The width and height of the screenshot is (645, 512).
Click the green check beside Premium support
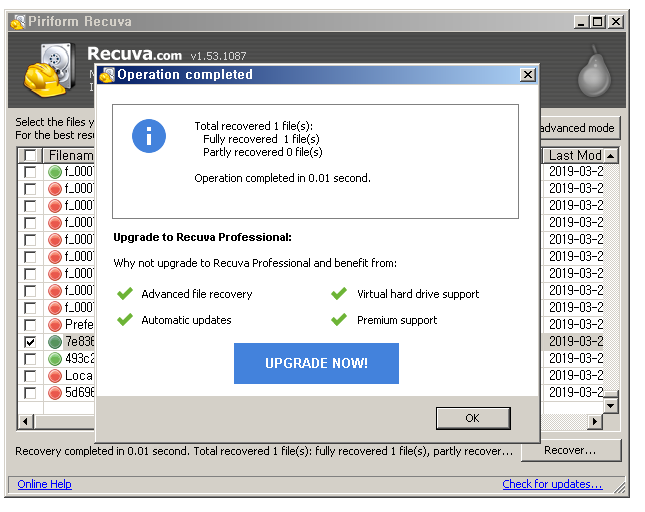coord(339,320)
